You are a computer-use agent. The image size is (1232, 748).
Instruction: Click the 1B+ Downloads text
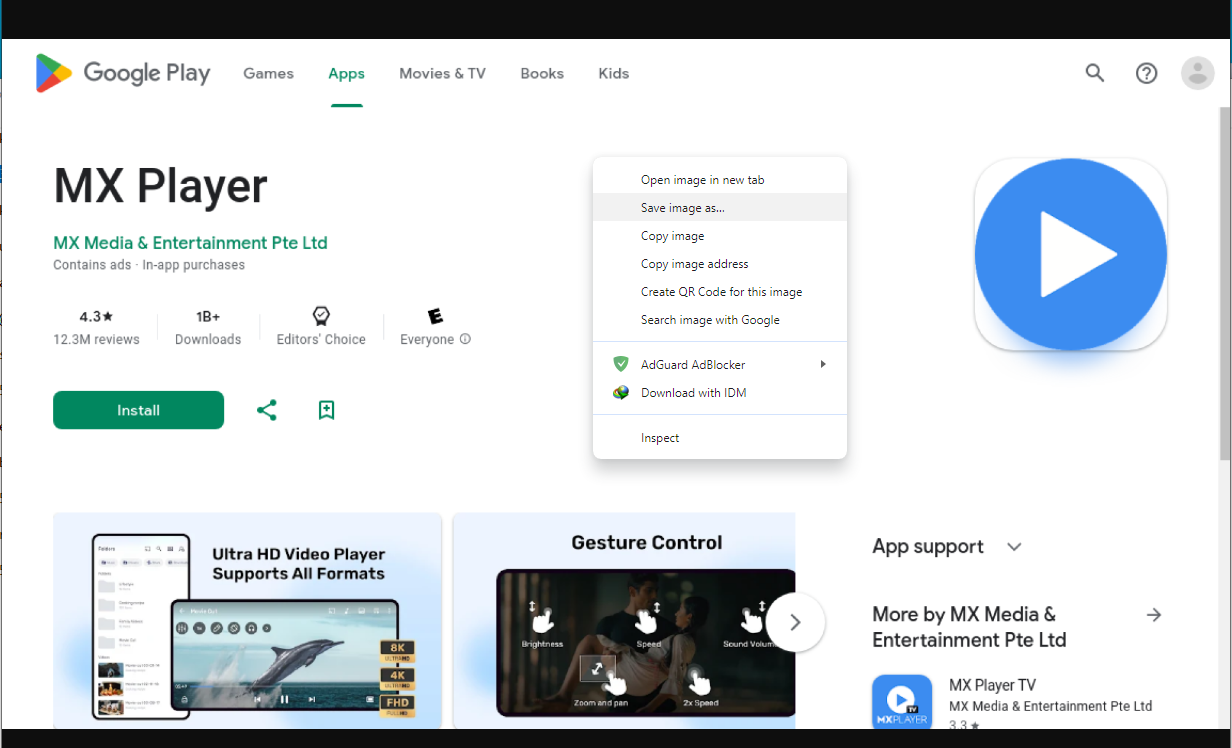[x=208, y=327]
